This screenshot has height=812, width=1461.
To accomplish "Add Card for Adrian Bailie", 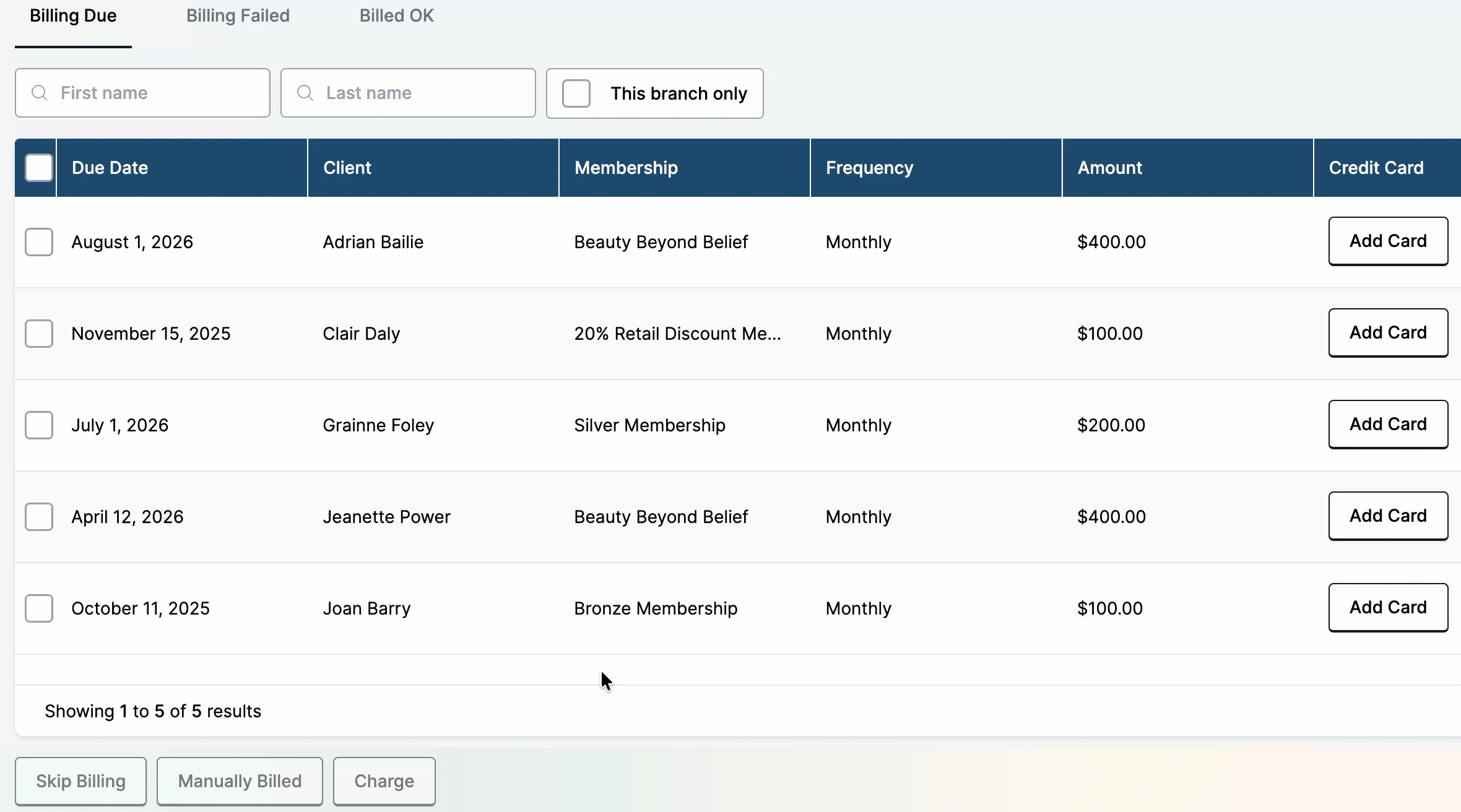I will pos(1388,241).
